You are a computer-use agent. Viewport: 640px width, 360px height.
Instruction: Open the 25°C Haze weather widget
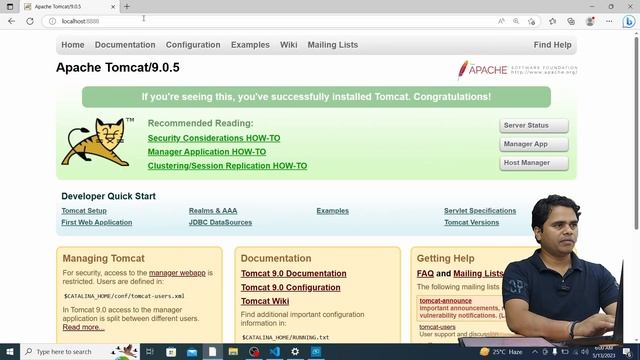[x=502, y=351]
